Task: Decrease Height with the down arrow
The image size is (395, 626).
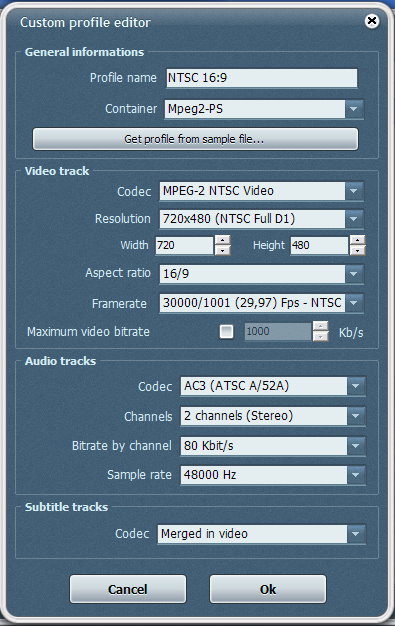Action: coord(357,250)
